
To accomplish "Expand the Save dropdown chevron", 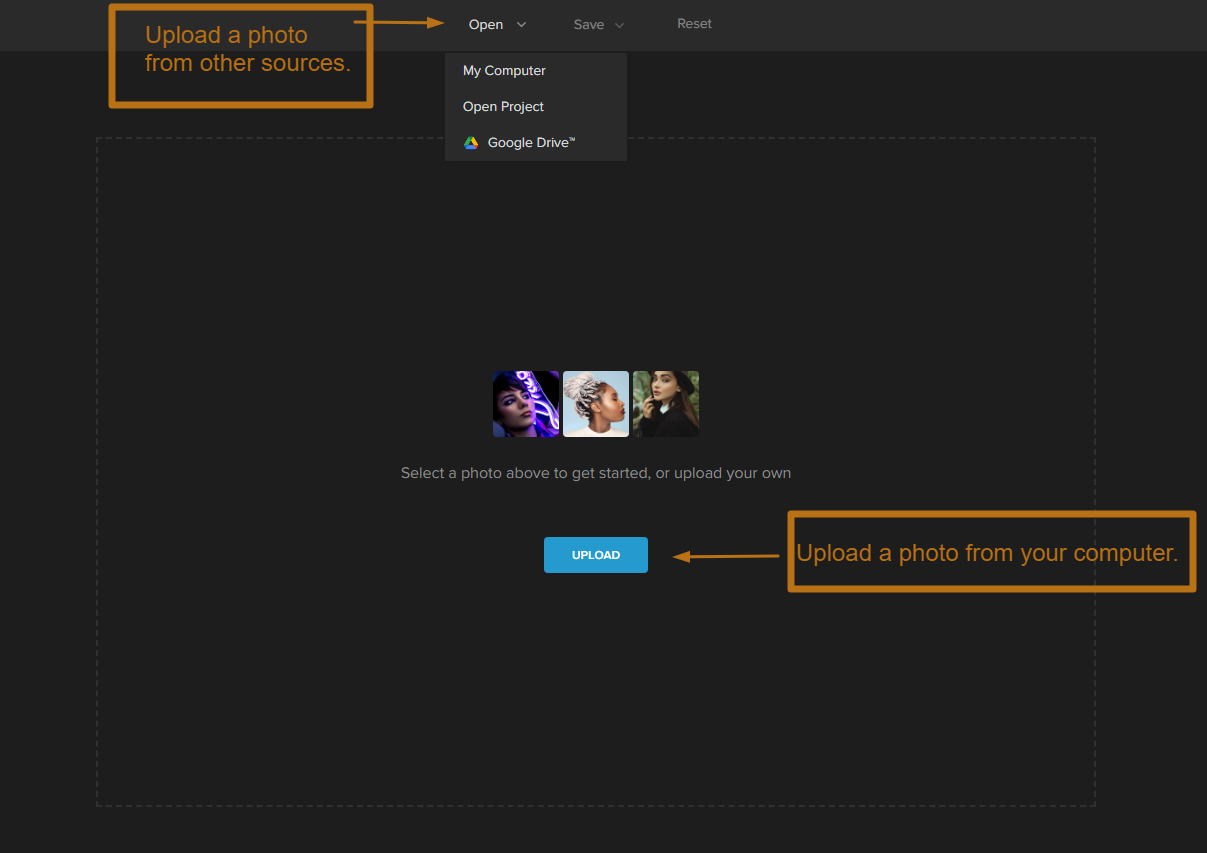I will click(619, 25).
